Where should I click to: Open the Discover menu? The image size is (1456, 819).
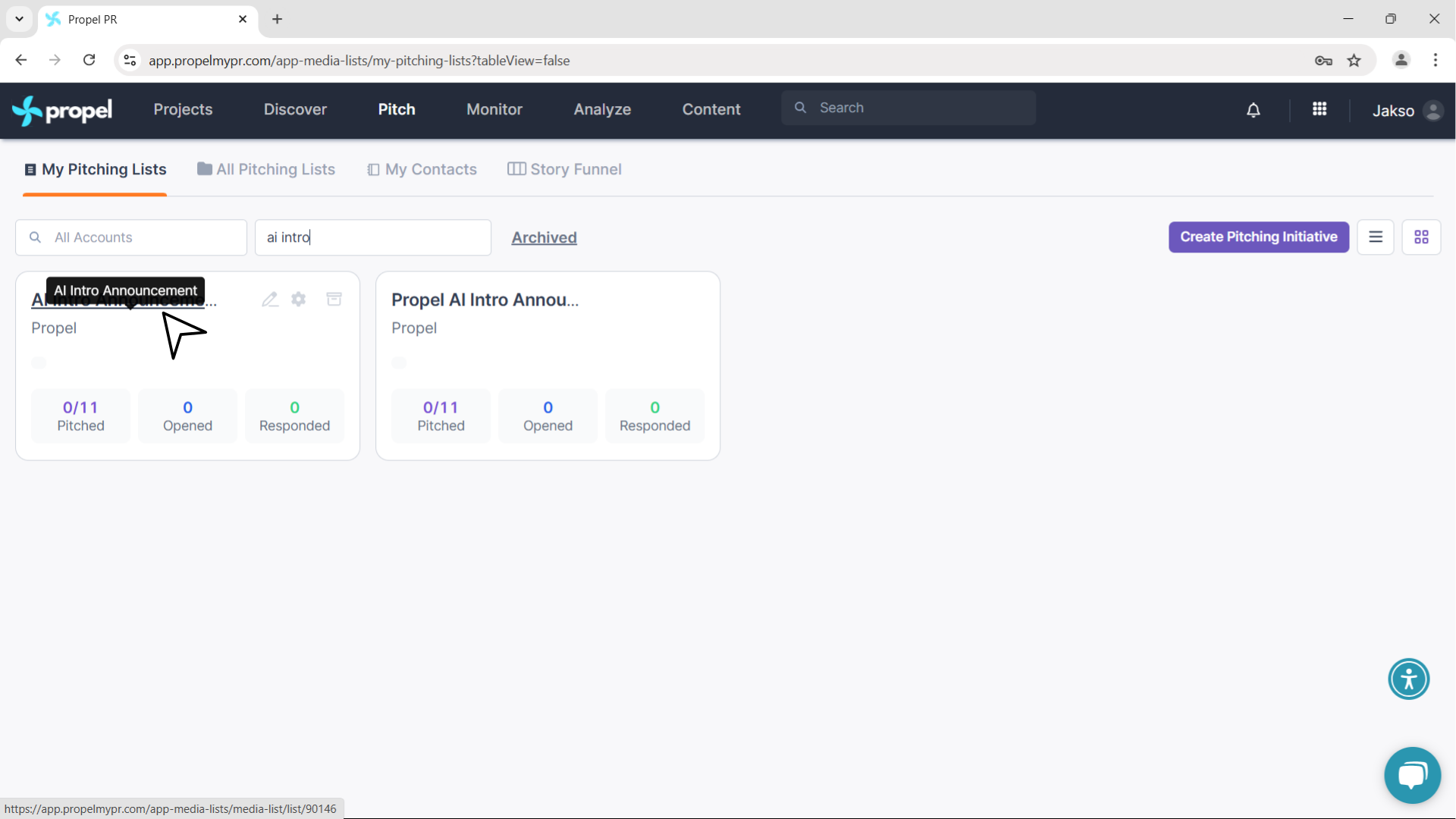tap(295, 109)
